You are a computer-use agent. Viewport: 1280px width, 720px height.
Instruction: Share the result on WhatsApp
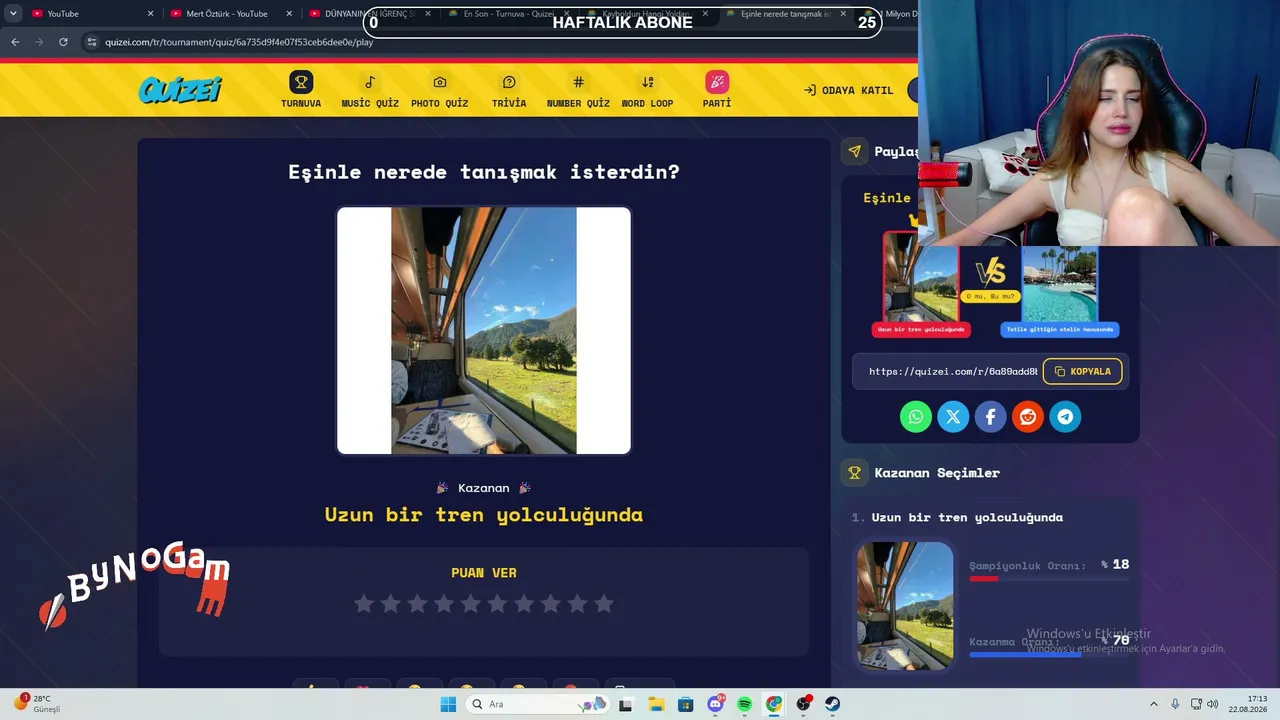coord(915,416)
